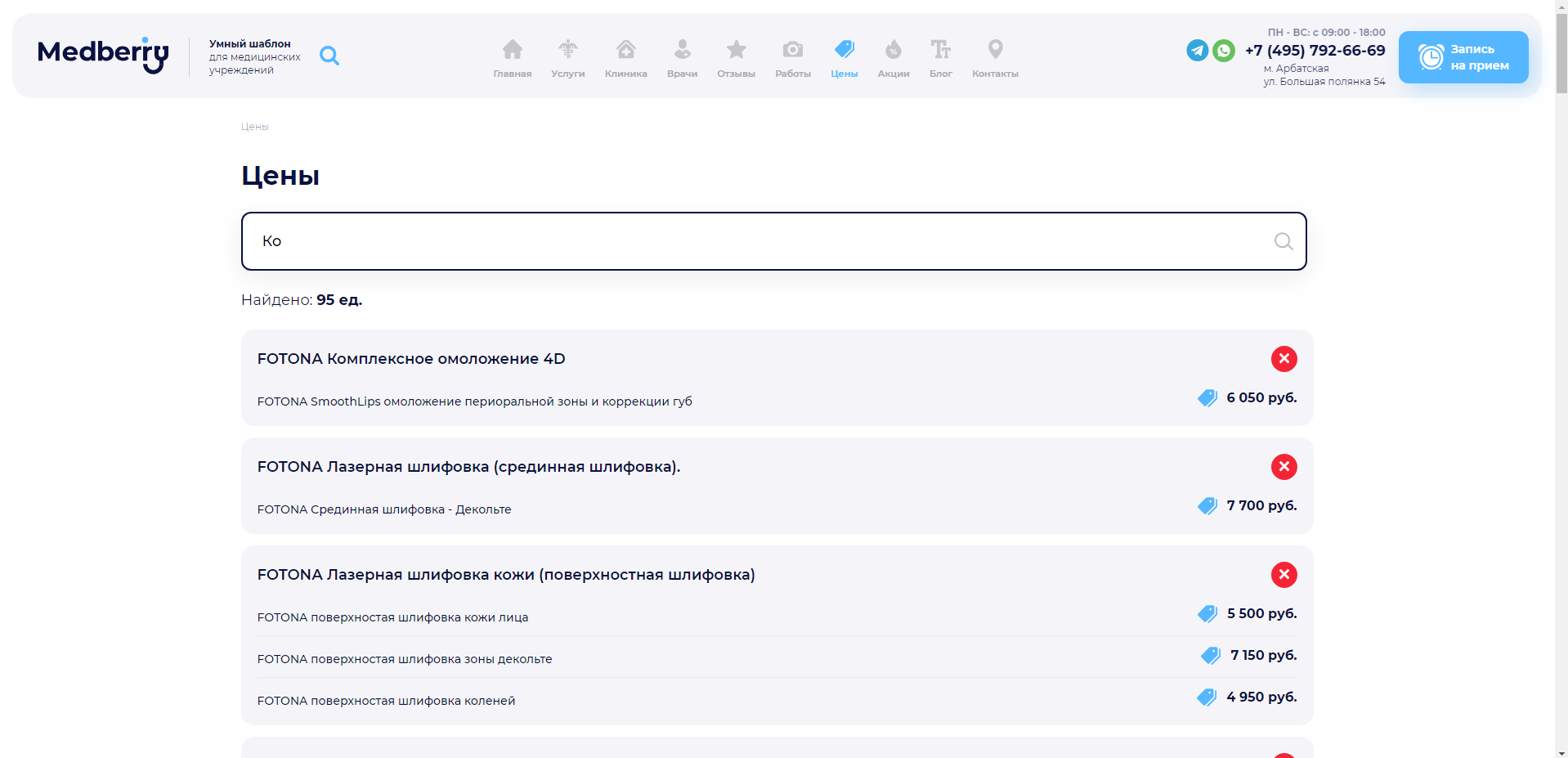Collapse FOTONA срединная шлифовка section
The image size is (1568, 758).
(x=1284, y=467)
